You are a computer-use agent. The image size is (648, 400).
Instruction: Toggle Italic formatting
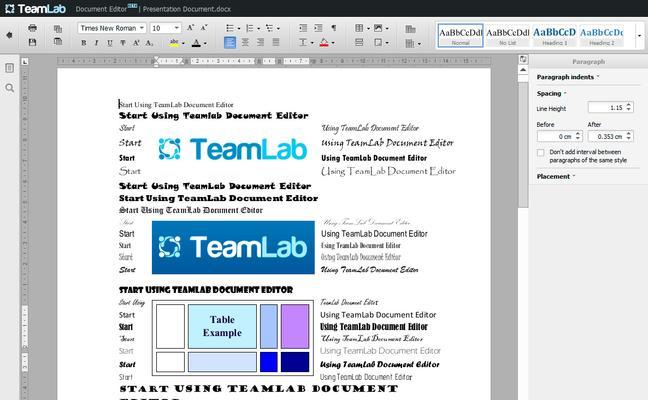pyautogui.click(x=96, y=43)
